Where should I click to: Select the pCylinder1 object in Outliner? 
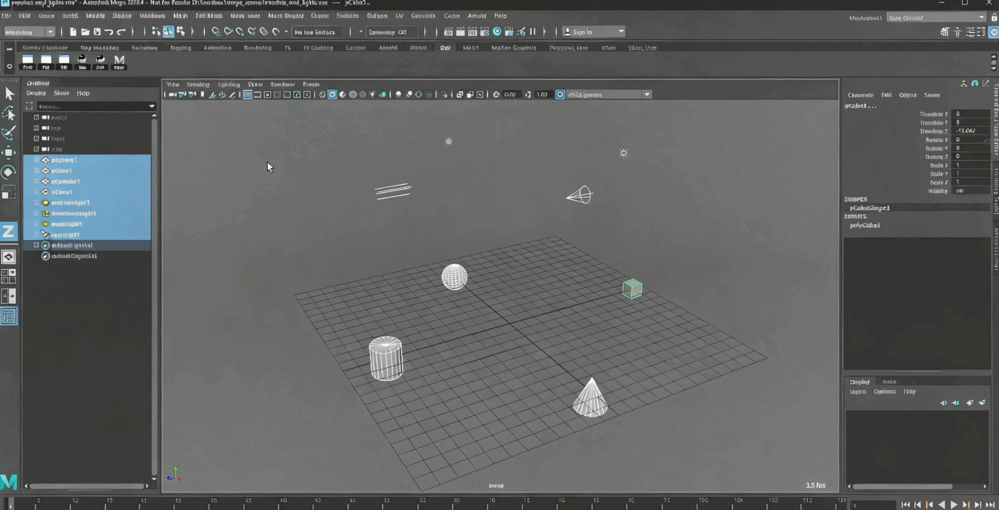(66, 181)
